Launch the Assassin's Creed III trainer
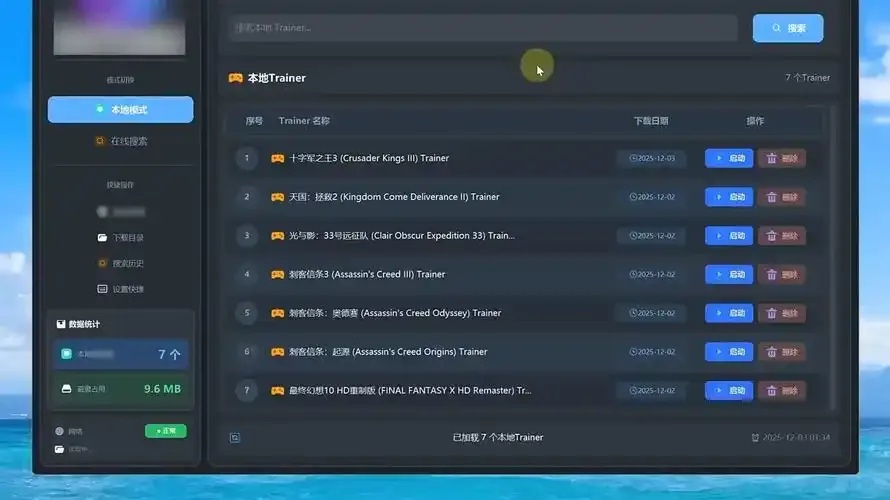 click(729, 274)
